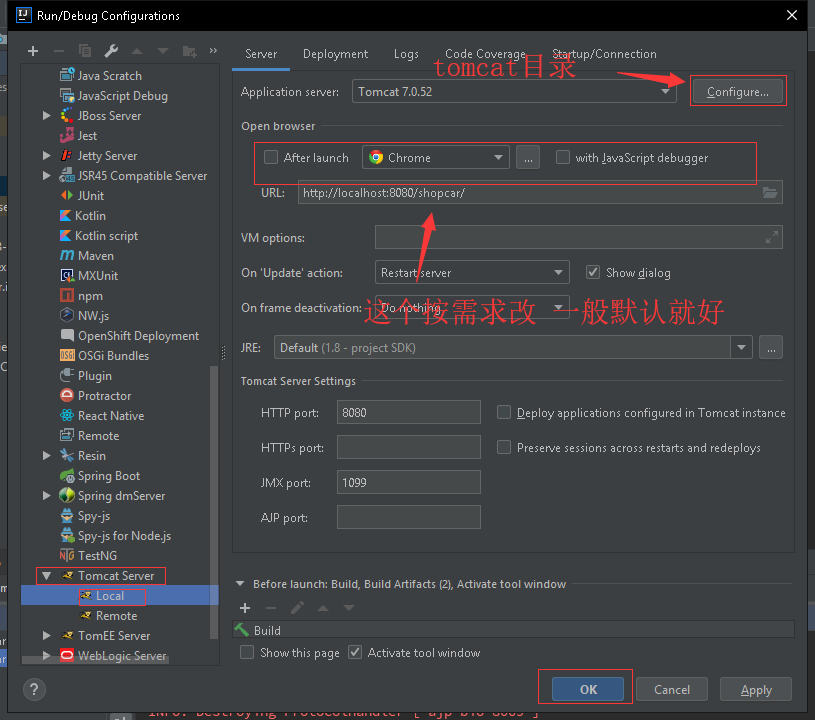This screenshot has height=720, width=815.
Task: Check Deploy applications configured in Tomcat instance
Action: coord(504,413)
